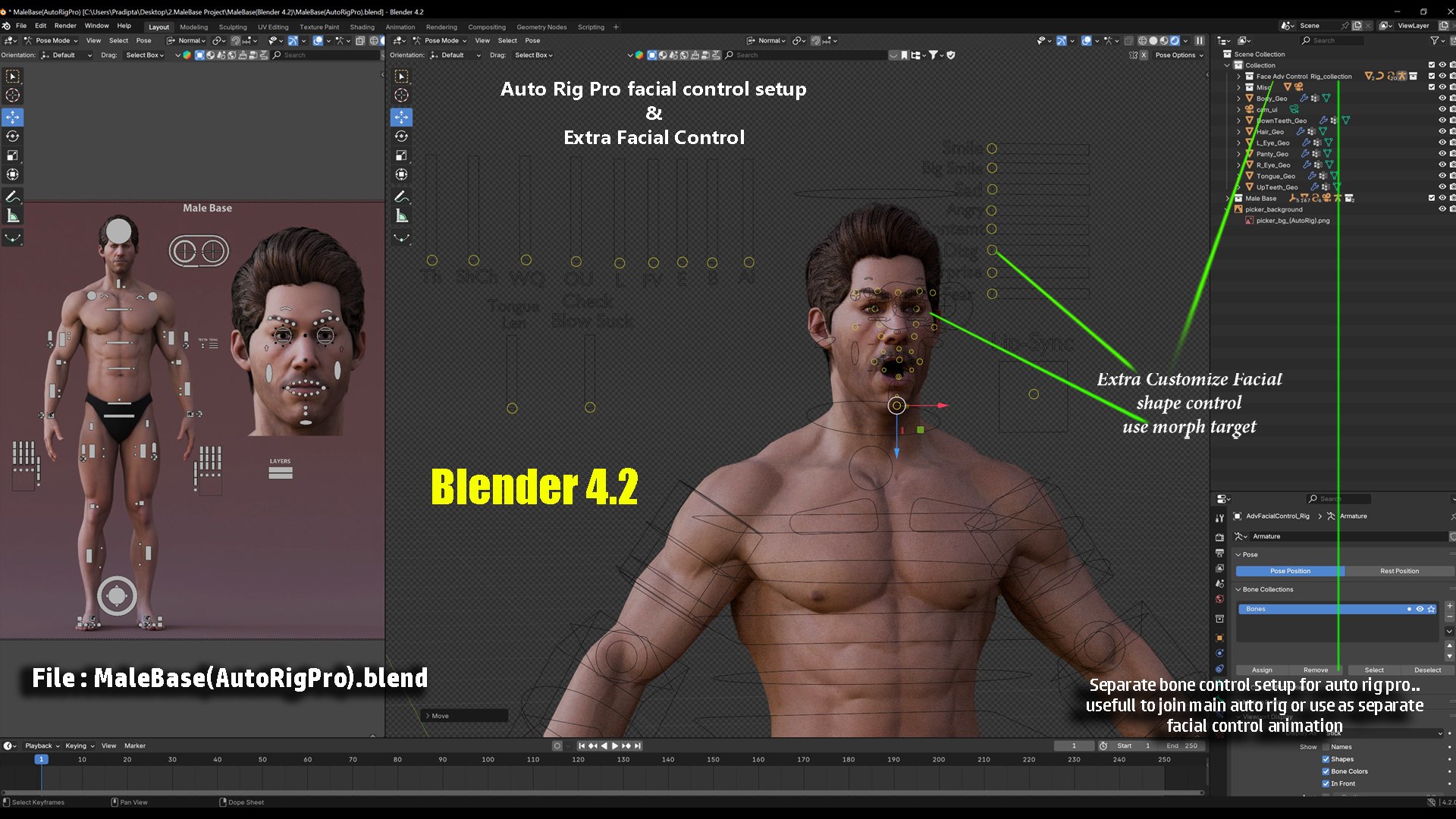Activate the Rotate tool in the main viewport
Image resolution: width=1456 pixels, height=819 pixels.
tap(402, 136)
